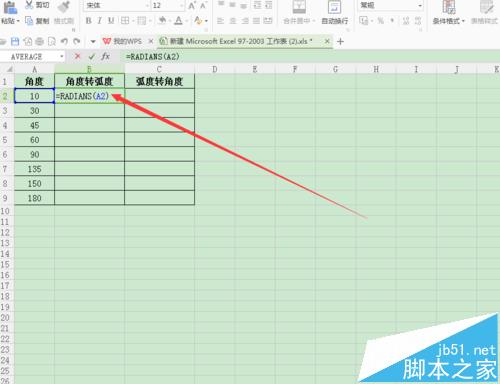Viewport: 500px width, 384px height.
Task: Click the redo arrow icon
Action: (x=77, y=41)
